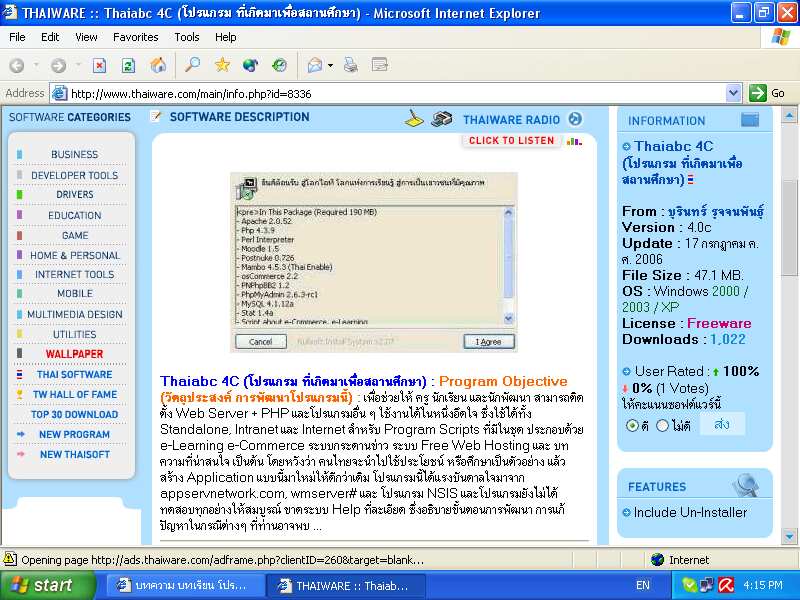Open the Edit menu
Viewport: 800px width, 600px height.
coord(50,37)
